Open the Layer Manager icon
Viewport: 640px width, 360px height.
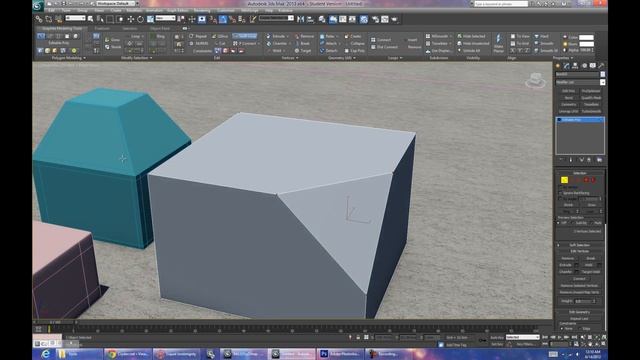pyautogui.click(x=322, y=19)
